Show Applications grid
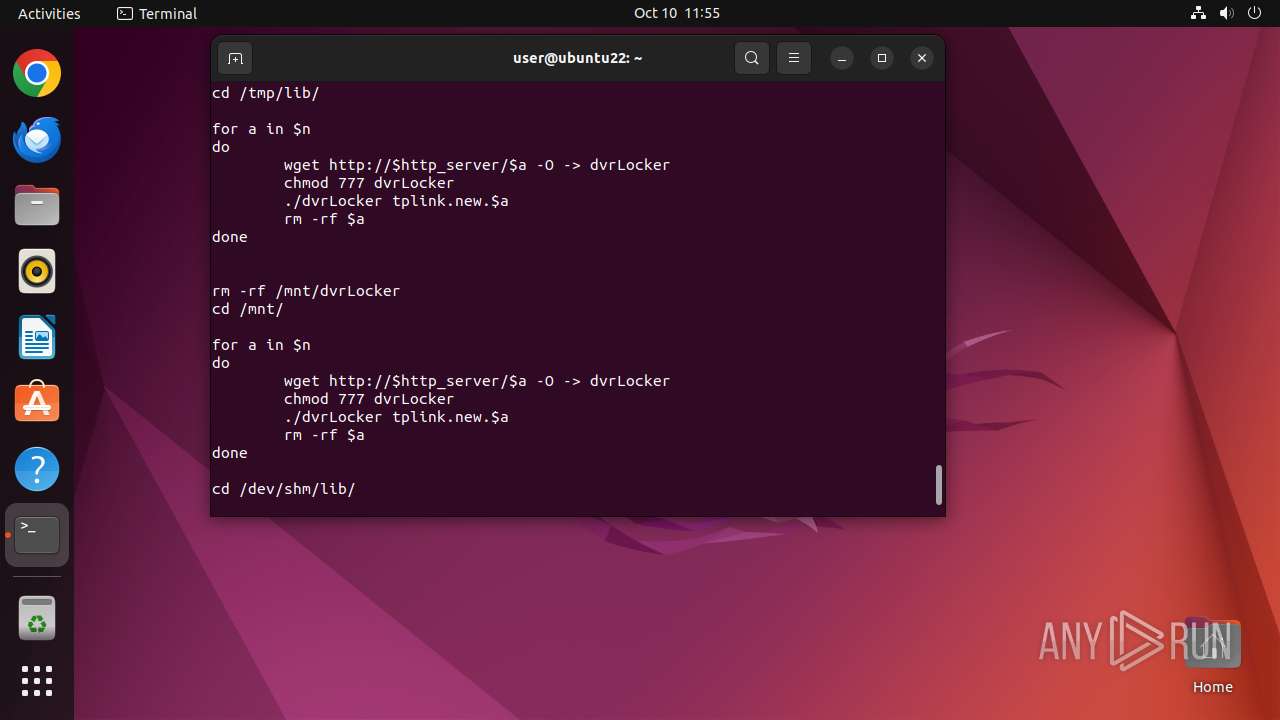 point(37,681)
